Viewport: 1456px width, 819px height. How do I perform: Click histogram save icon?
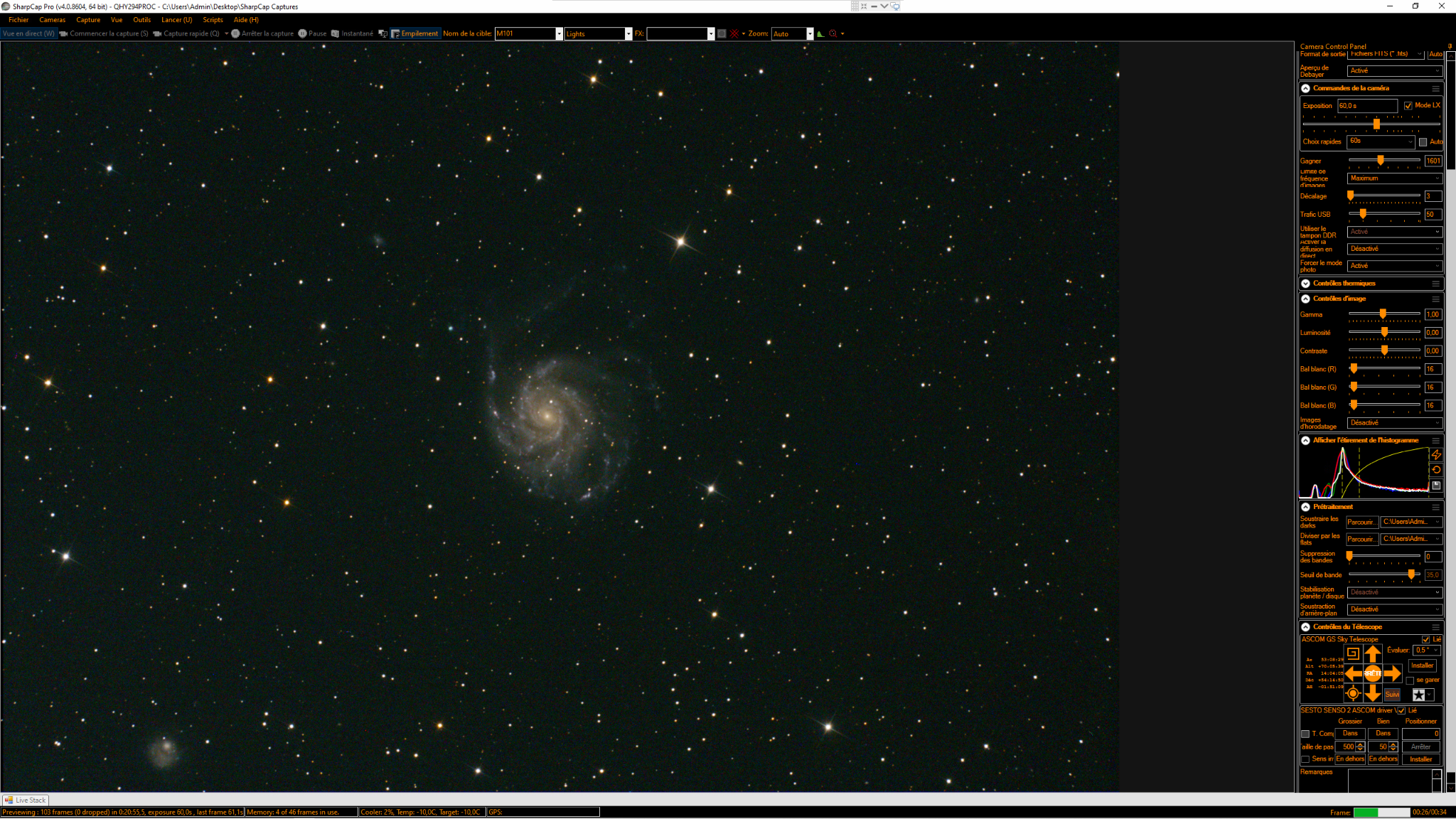point(1436,486)
